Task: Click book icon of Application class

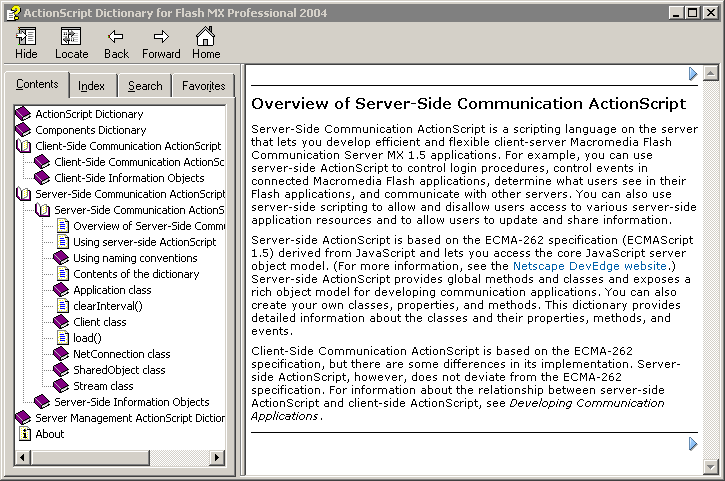Action: [61, 290]
